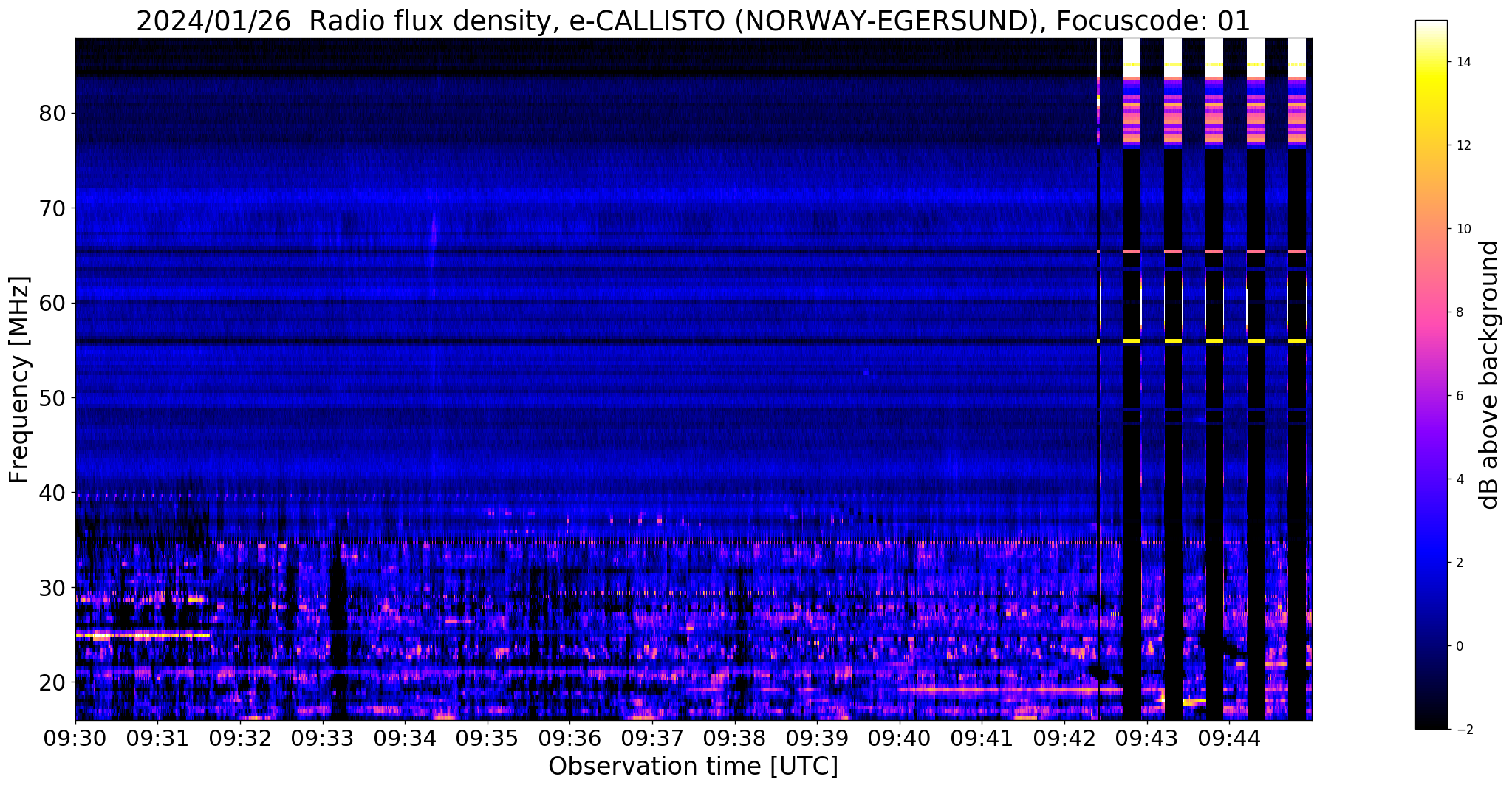Click the 09:39 time tick label
The image size is (1512, 788).
point(817,737)
